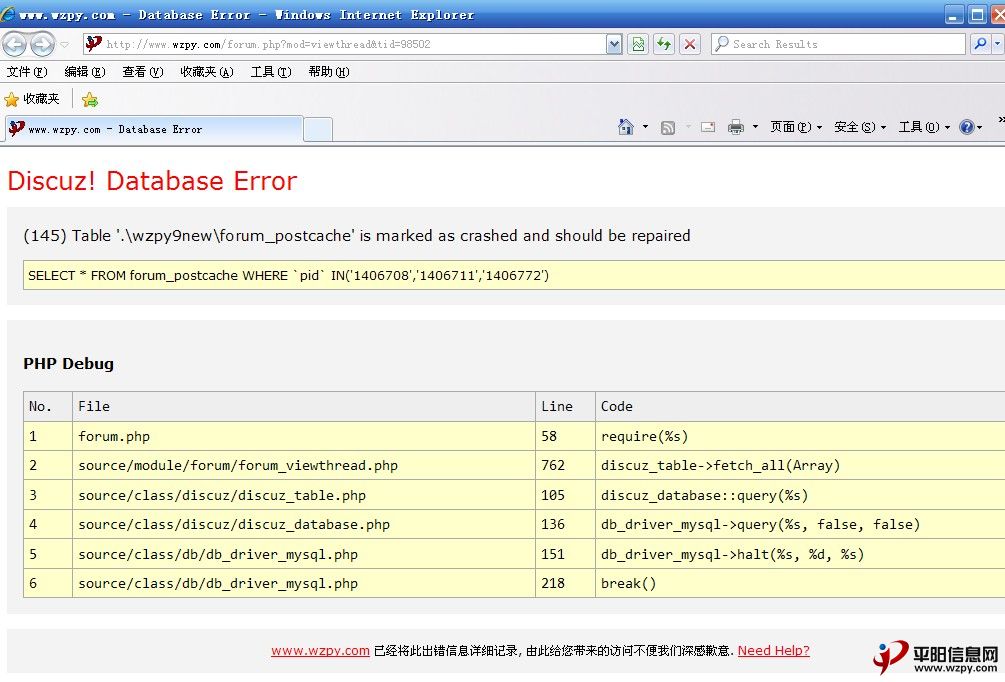Click the search magnifier button
The image size is (1005, 682).
click(x=979, y=44)
